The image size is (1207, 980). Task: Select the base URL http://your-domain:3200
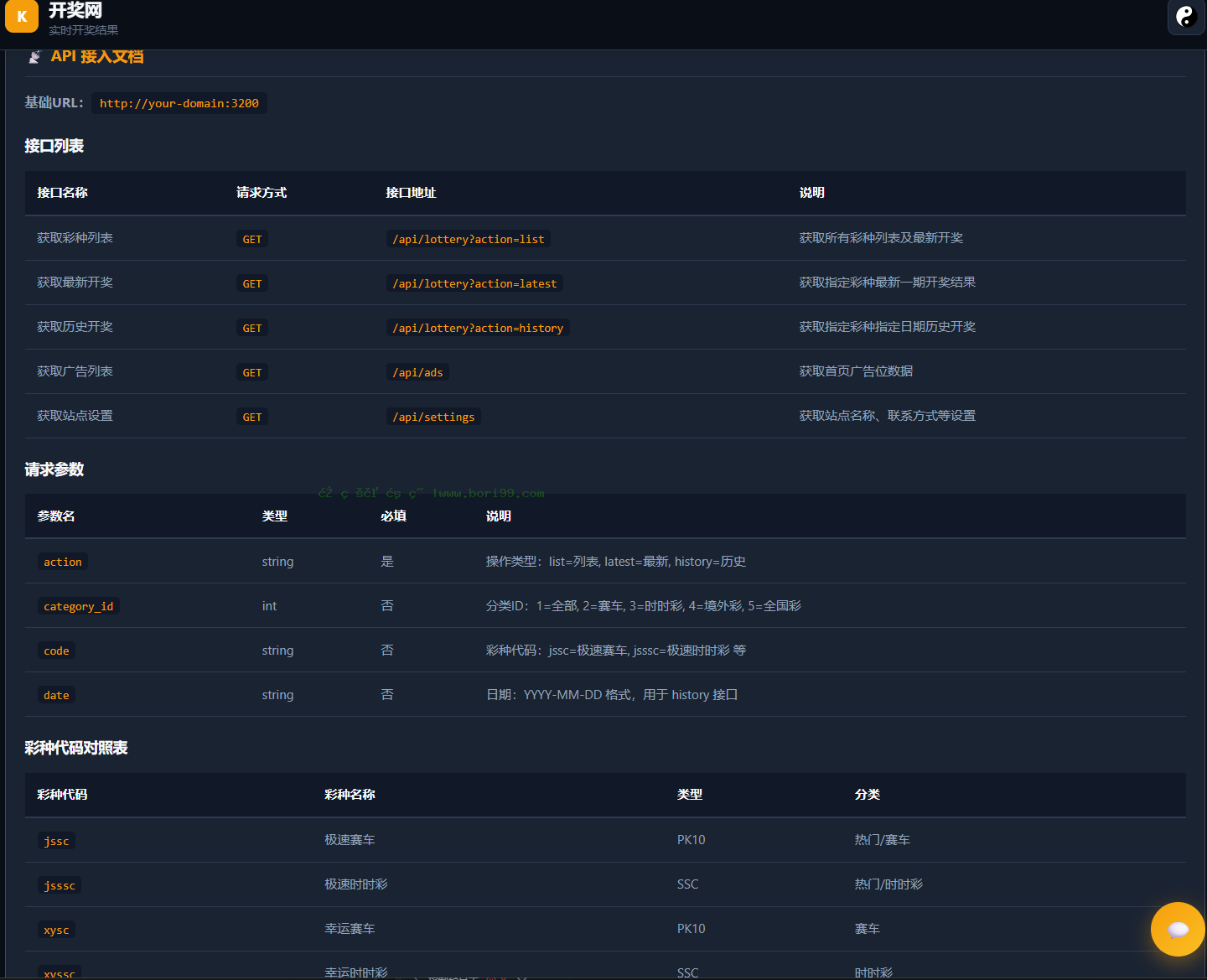[179, 103]
